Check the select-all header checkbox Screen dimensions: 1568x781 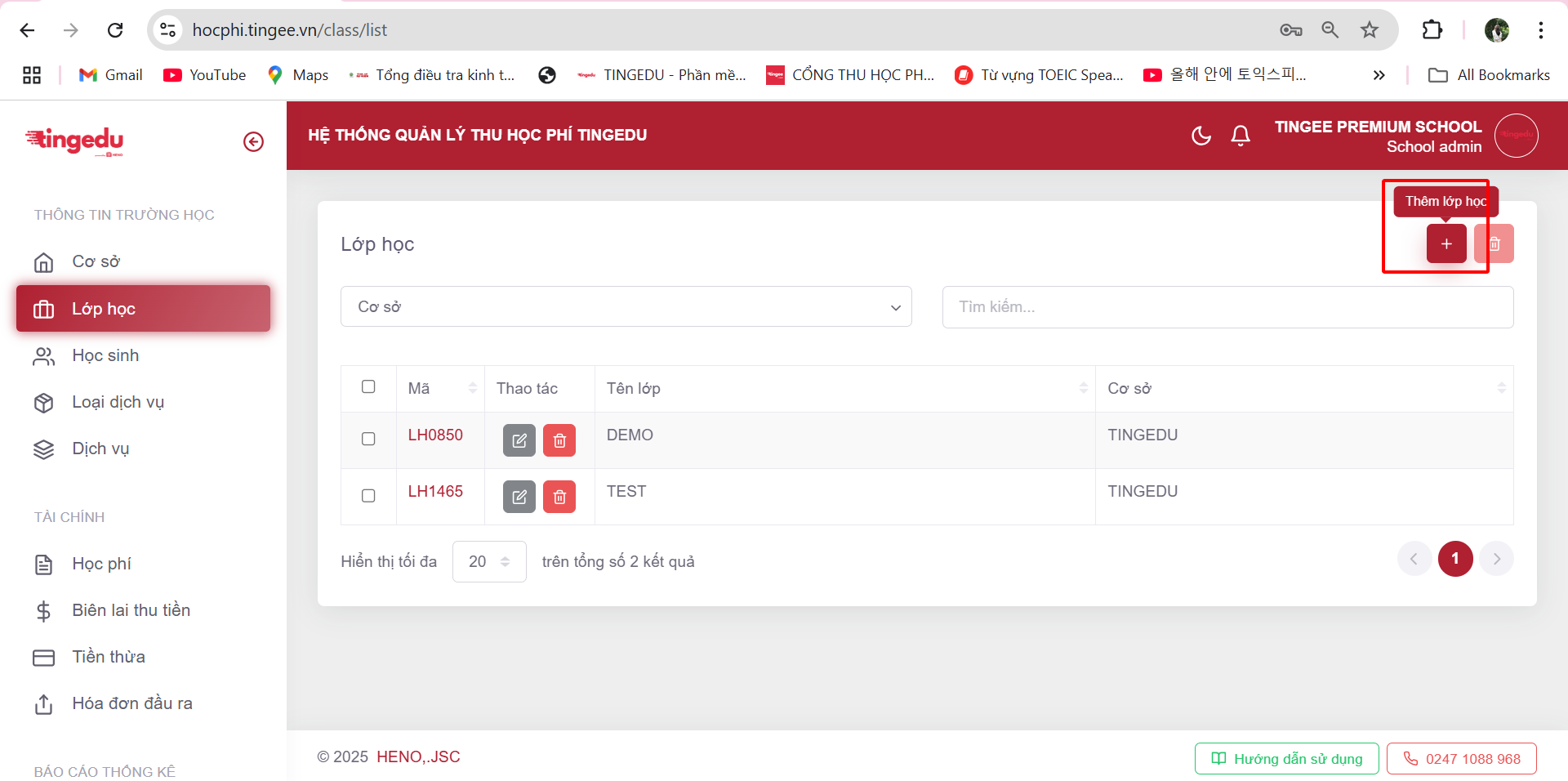[x=368, y=387]
